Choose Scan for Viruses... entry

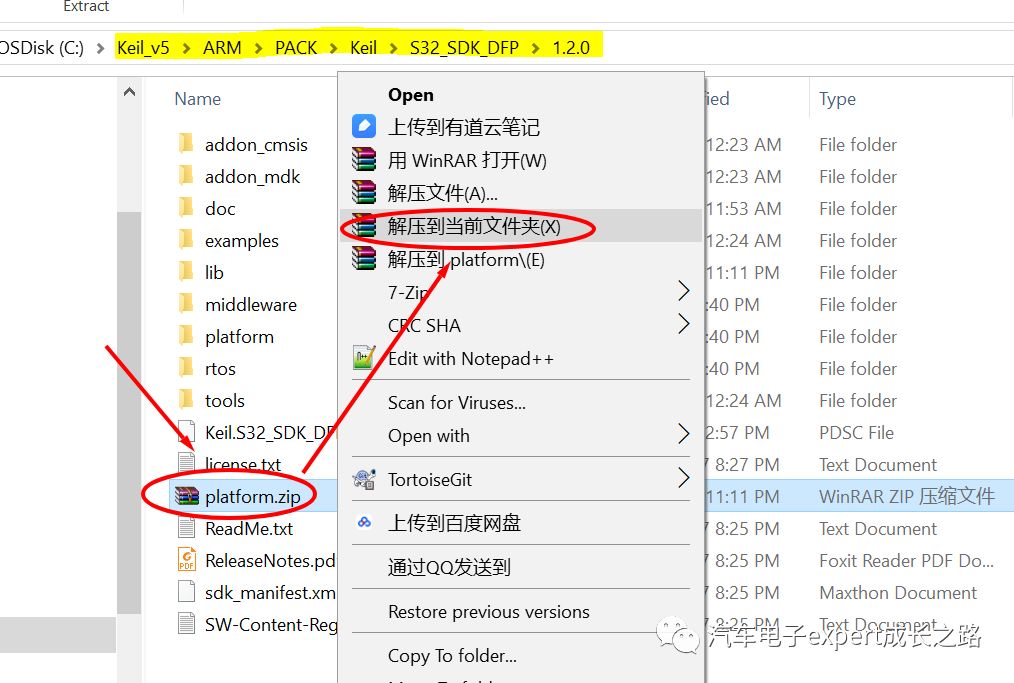pyautogui.click(x=457, y=402)
